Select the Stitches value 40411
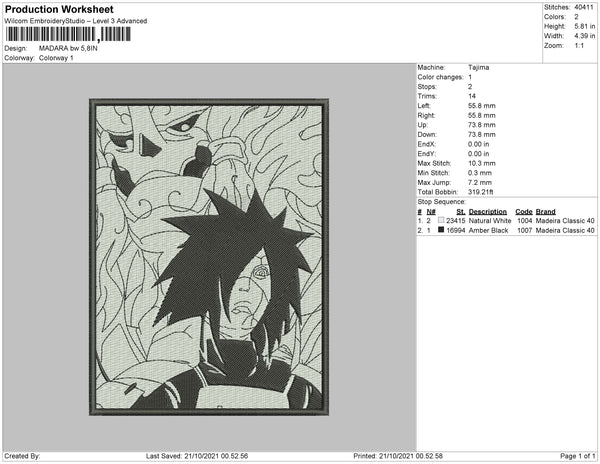Image resolution: width=600 pixels, height=464 pixels. 584,7
